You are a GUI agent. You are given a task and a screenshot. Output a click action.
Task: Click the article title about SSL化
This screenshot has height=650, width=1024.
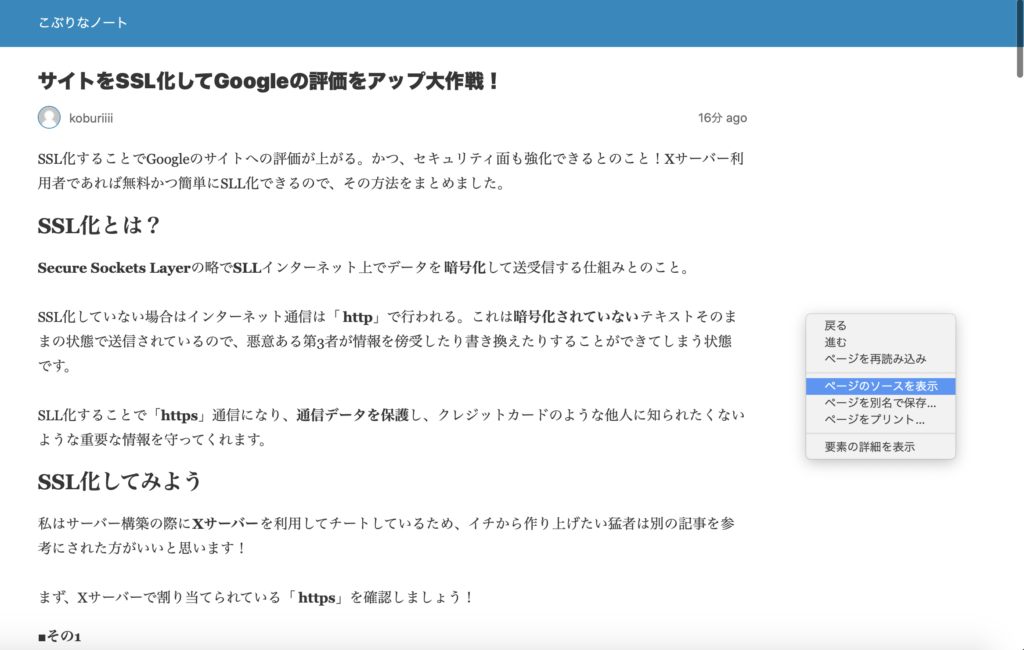[x=268, y=81]
